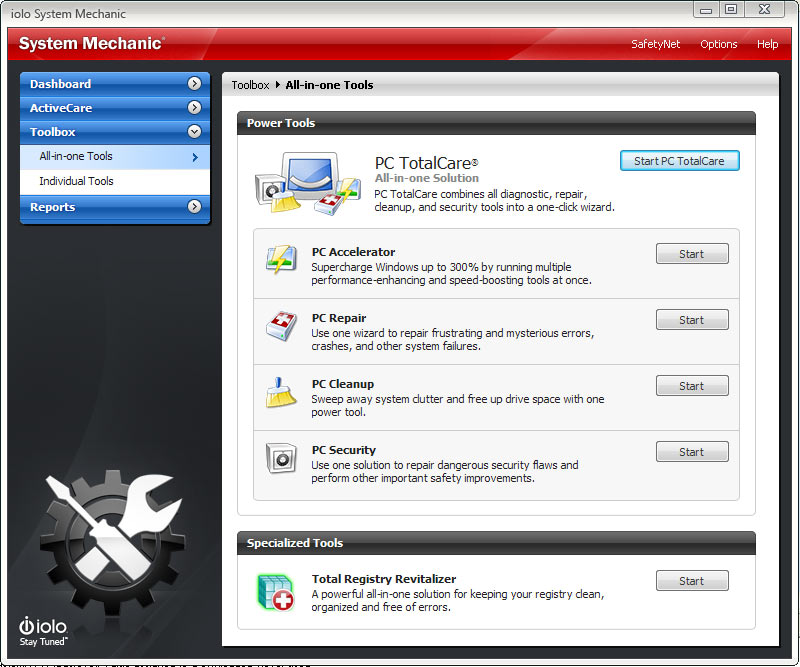Image resolution: width=800 pixels, height=667 pixels.
Task: Click the All-in-one Tools arrow indicator
Action: coord(195,157)
